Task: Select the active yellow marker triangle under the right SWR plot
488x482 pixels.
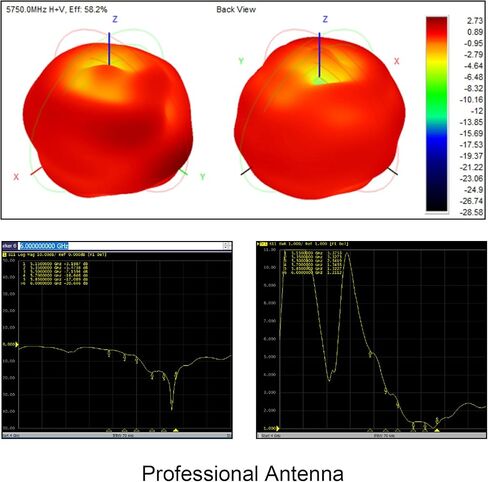Action: coord(437,430)
